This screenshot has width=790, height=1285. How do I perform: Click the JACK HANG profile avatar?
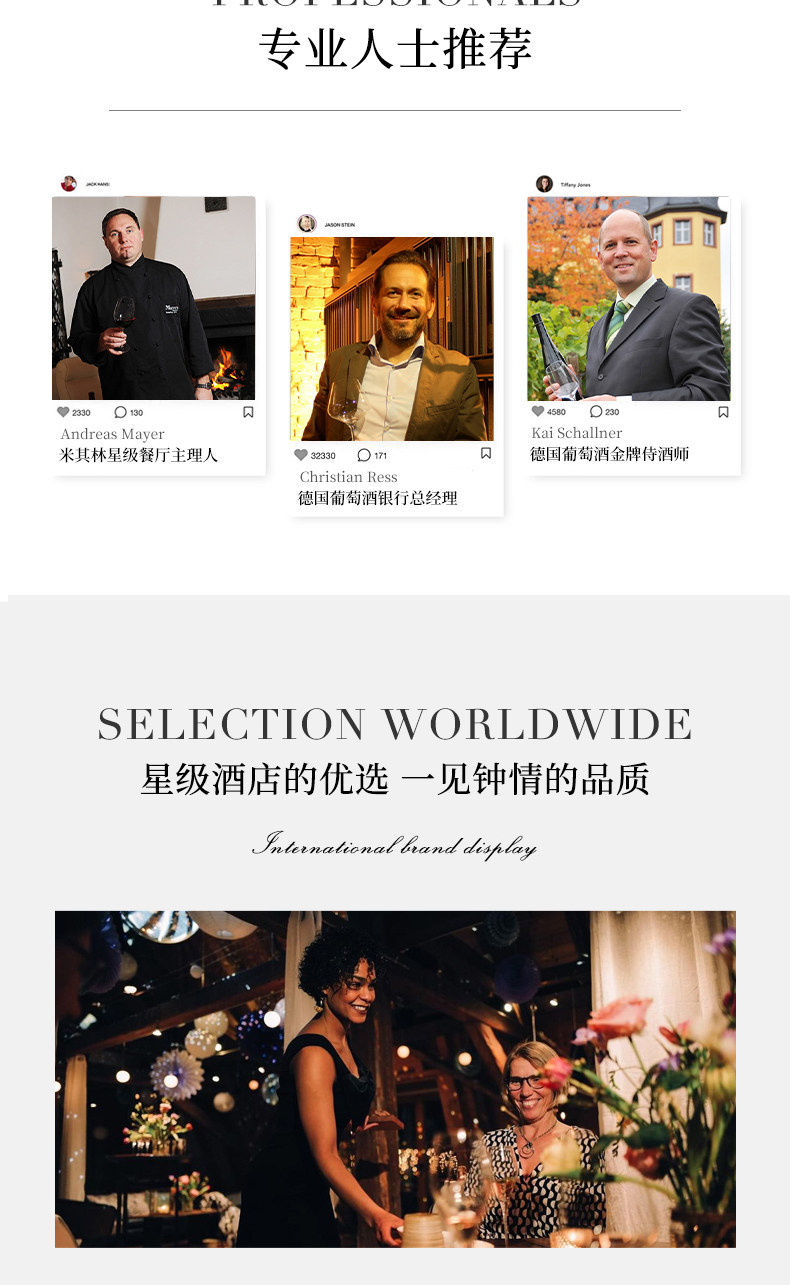click(69, 184)
